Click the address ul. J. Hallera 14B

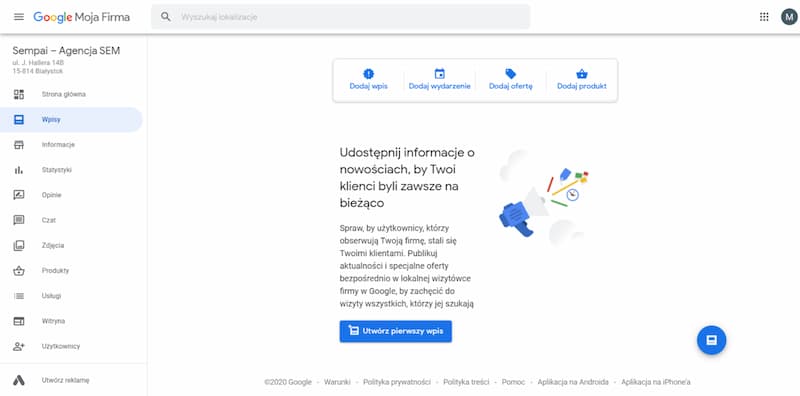tap(38, 63)
